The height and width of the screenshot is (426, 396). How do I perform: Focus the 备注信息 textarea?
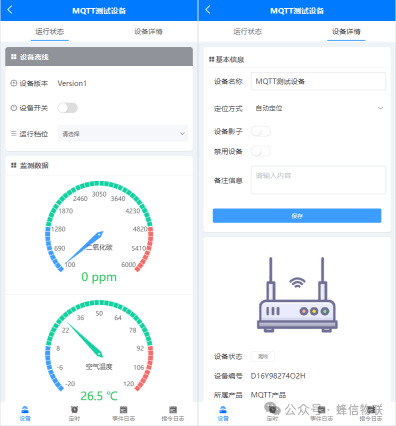click(318, 180)
